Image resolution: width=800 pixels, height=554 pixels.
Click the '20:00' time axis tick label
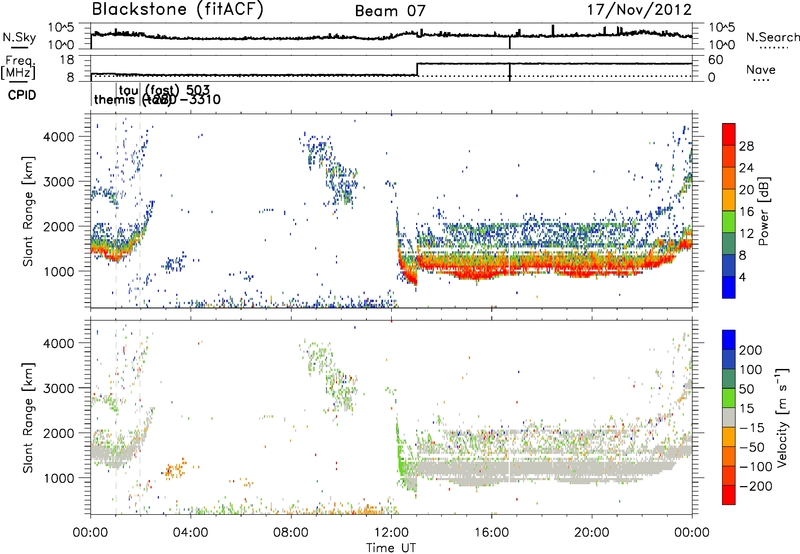coord(591,533)
